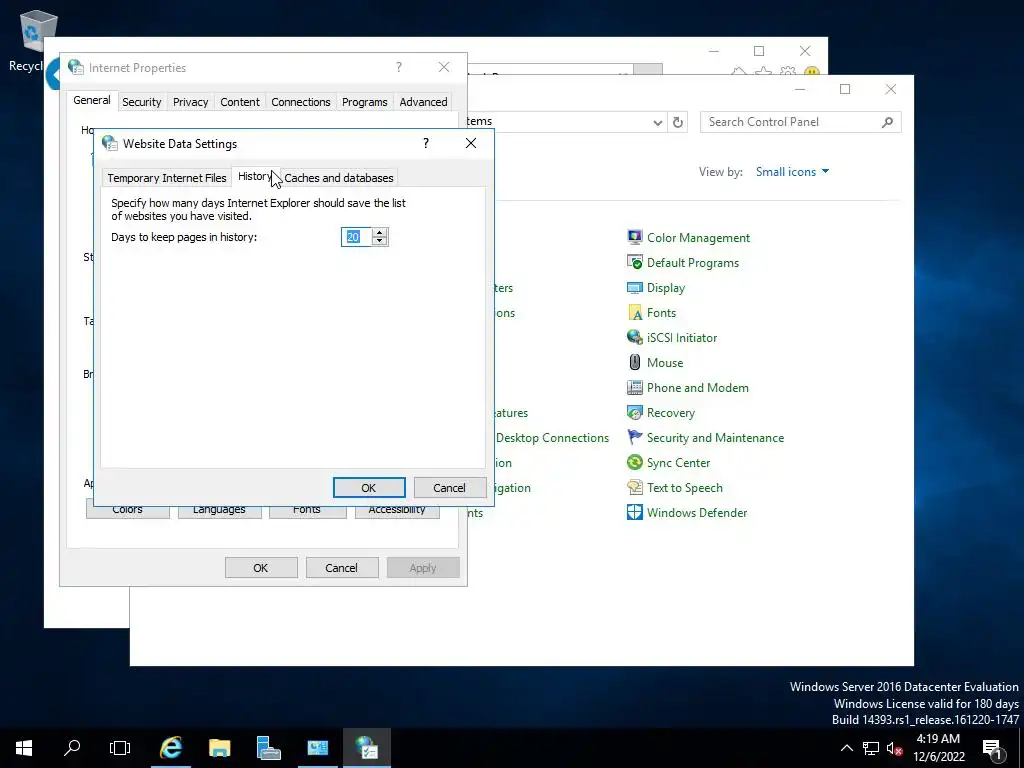Image resolution: width=1024 pixels, height=768 pixels.
Task: Open the Text to Speech icon
Action: (635, 487)
